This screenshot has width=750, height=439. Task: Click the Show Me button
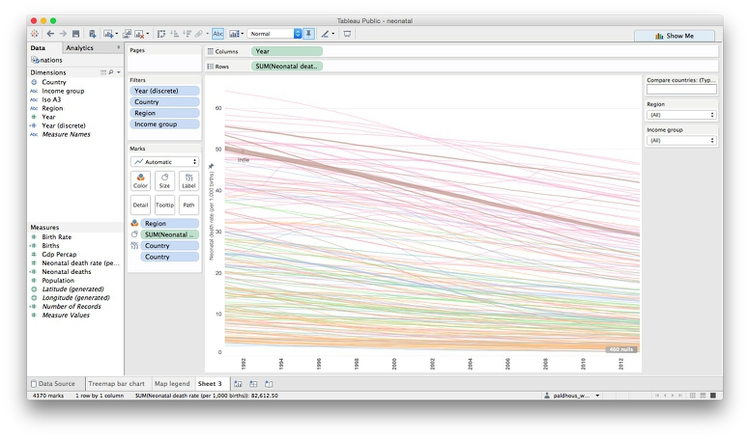[x=674, y=35]
